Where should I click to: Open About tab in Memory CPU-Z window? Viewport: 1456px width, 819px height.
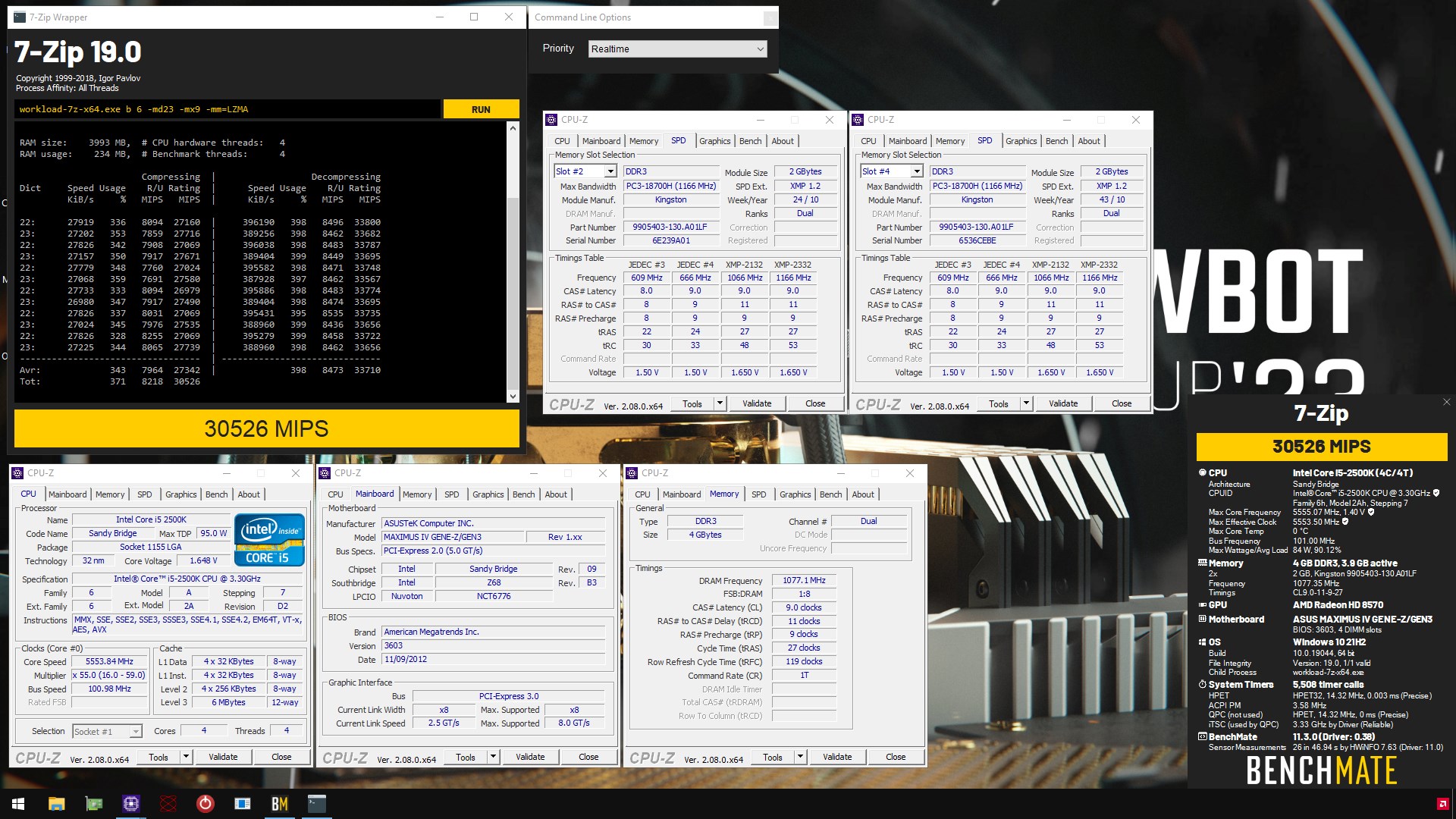coord(863,494)
